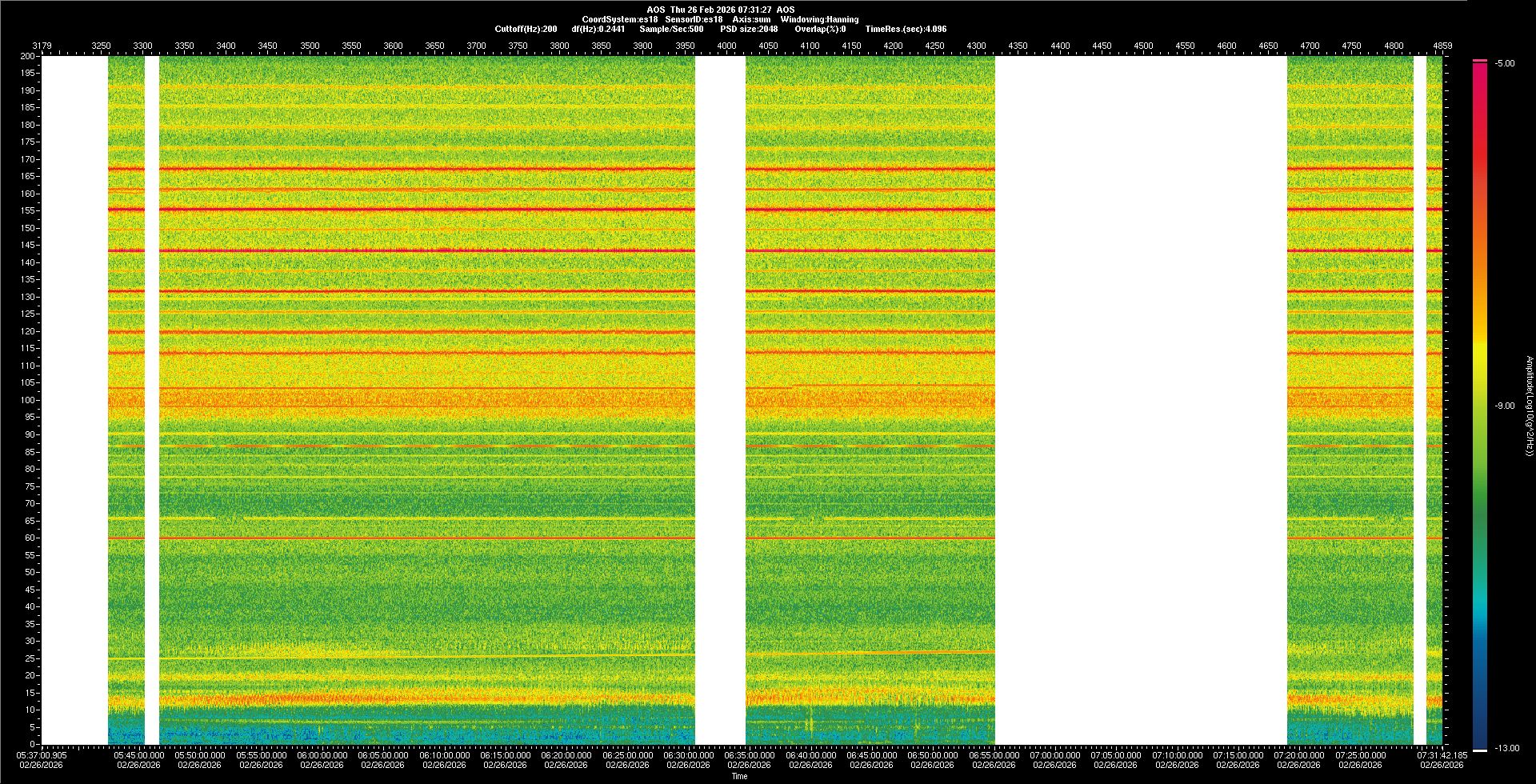
Task: Click the 07:31:42.185 end time label
Action: pyautogui.click(x=1442, y=755)
